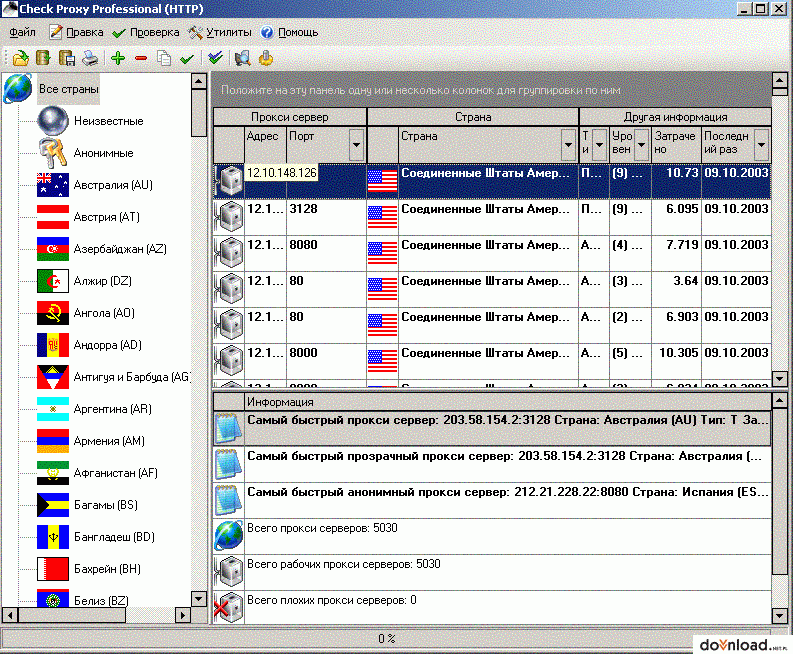Click the 0% progress bar
Image resolution: width=793 pixels, height=654 pixels.
coord(387,639)
